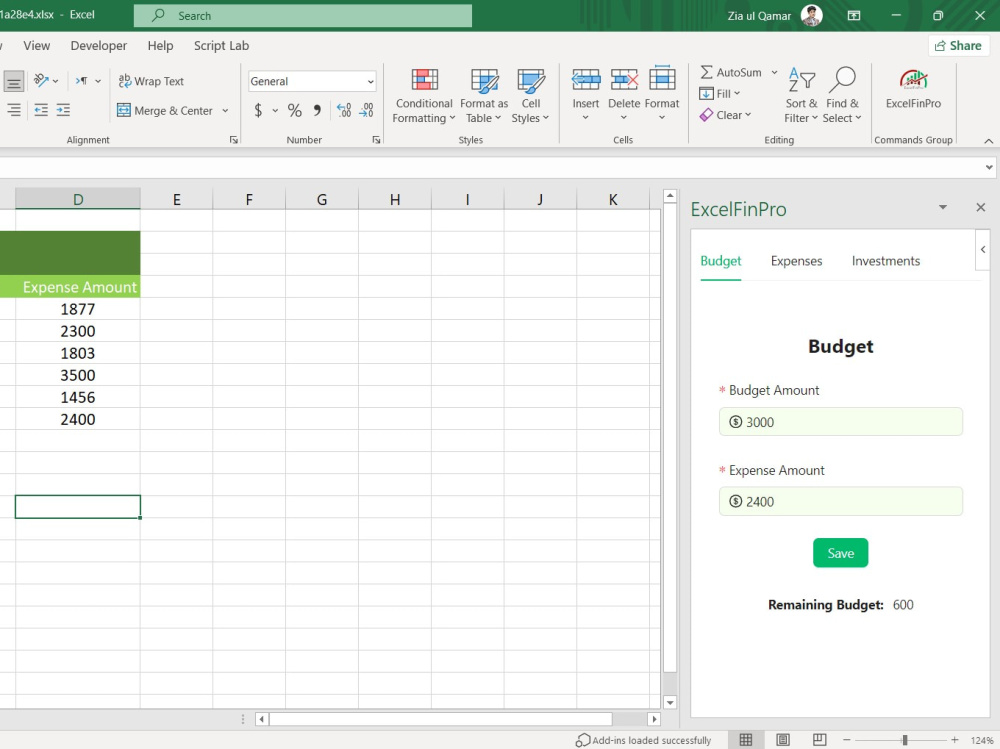Open the Developer ribbon tab
This screenshot has height=749, width=1000.
coord(98,46)
